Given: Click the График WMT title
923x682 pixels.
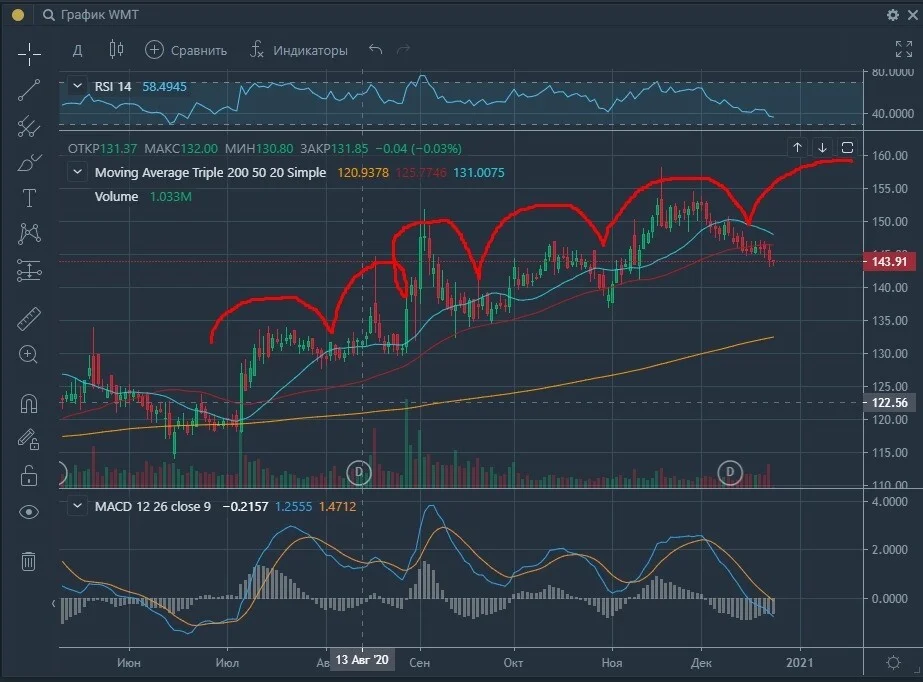Looking at the screenshot, I should pyautogui.click(x=99, y=15).
